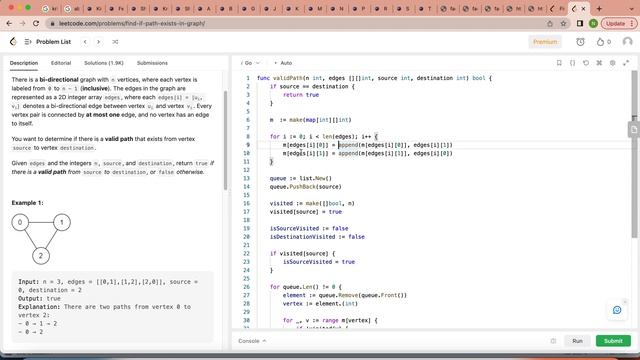The height and width of the screenshot is (360, 640).
Task: Switch to the Editorial tab
Action: pos(61,63)
